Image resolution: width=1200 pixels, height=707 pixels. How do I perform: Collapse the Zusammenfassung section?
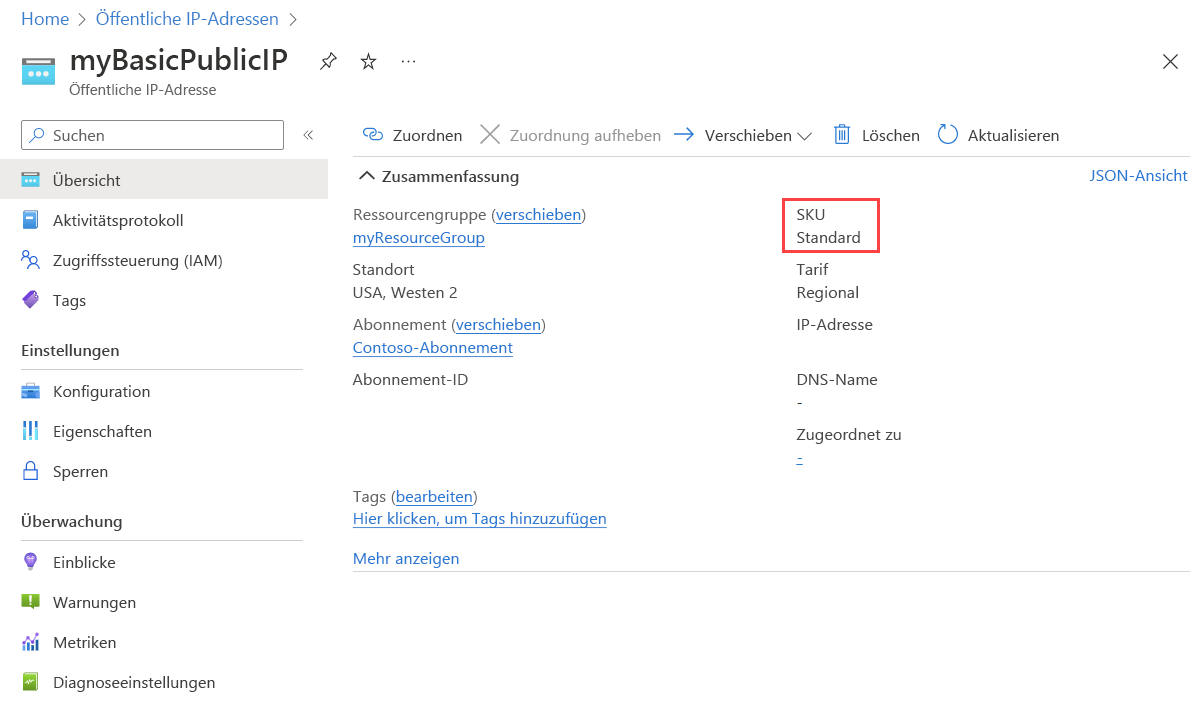pos(439,176)
